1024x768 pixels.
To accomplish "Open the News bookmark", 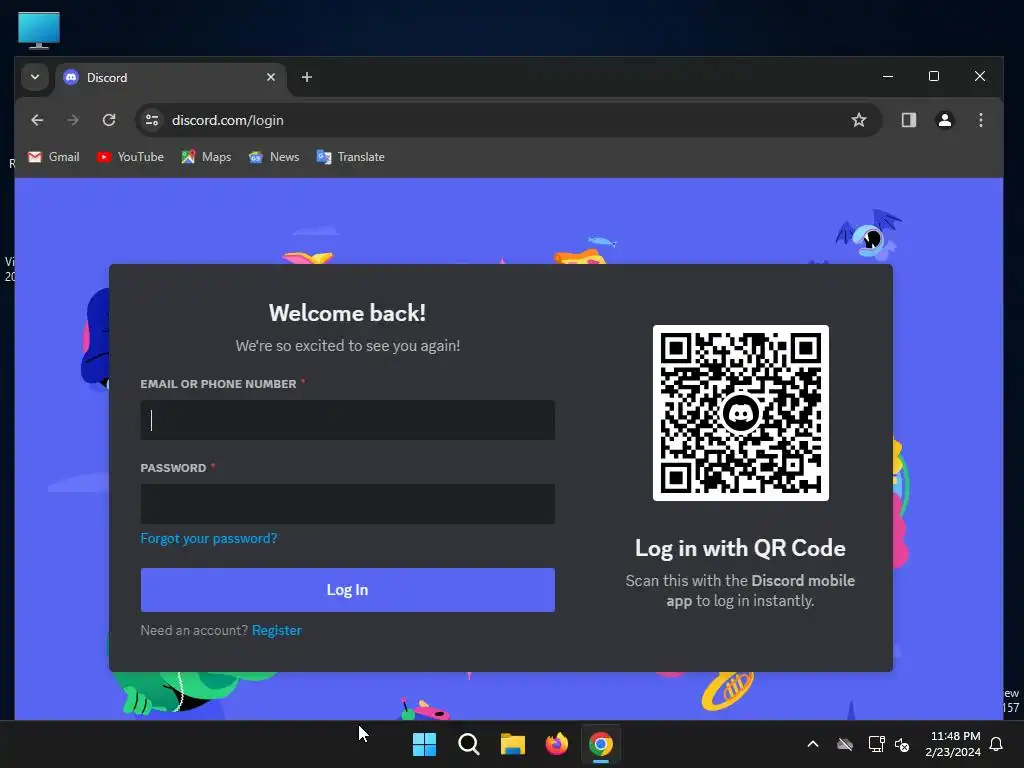I will (x=274, y=157).
